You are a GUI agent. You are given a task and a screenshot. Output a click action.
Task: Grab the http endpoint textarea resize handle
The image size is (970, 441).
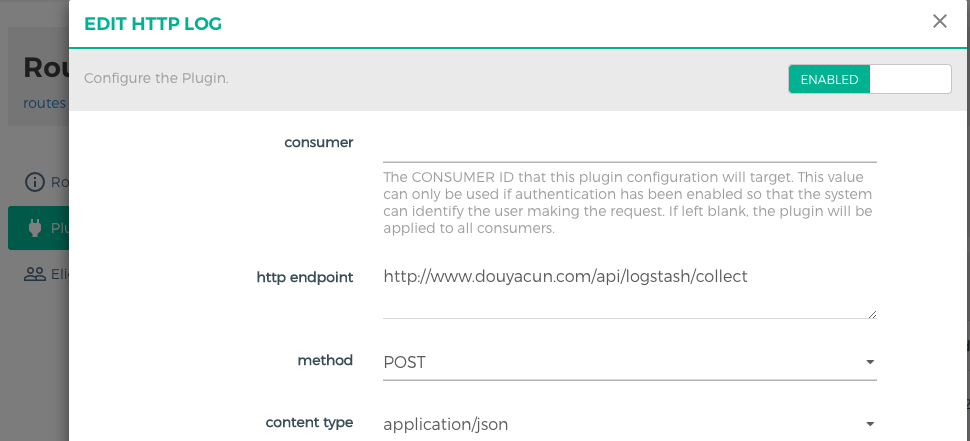872,314
